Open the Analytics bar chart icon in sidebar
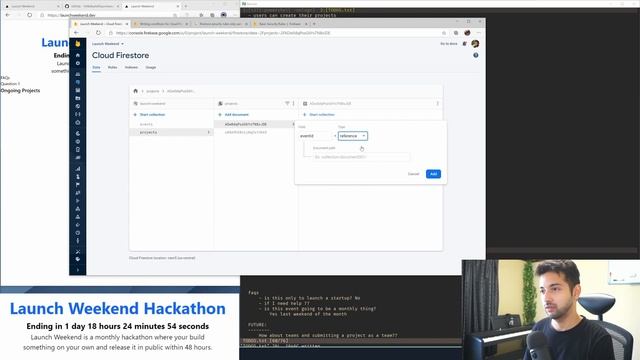Screen dimensions: 640x360 click(x=78, y=169)
